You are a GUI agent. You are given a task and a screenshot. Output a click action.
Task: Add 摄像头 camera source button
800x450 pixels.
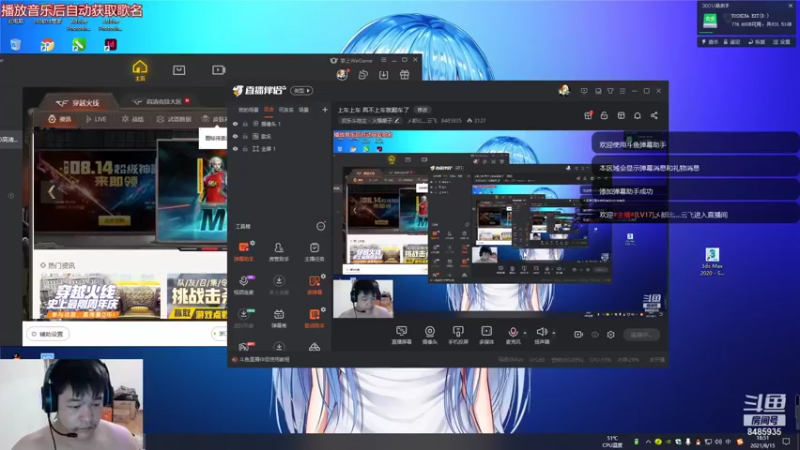coord(430,335)
